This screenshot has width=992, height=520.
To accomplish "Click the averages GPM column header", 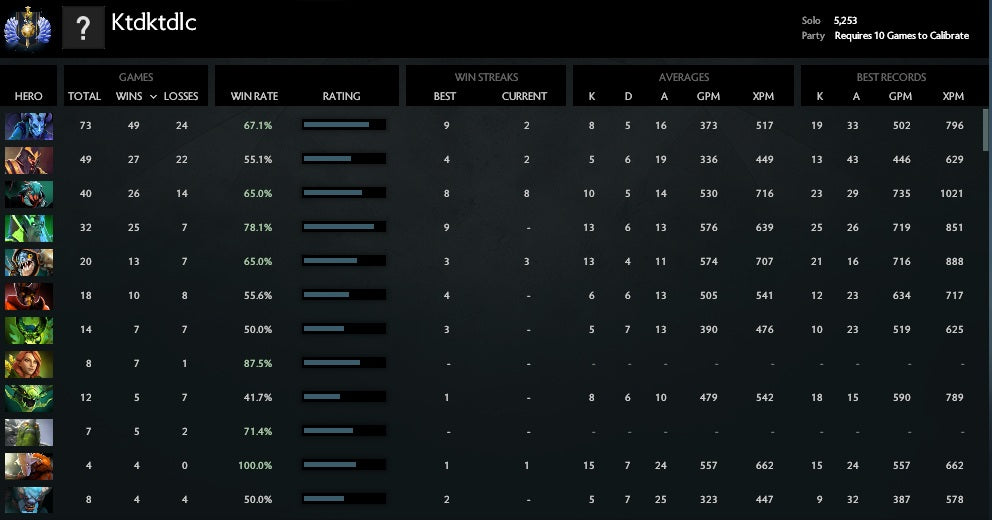I will (708, 97).
